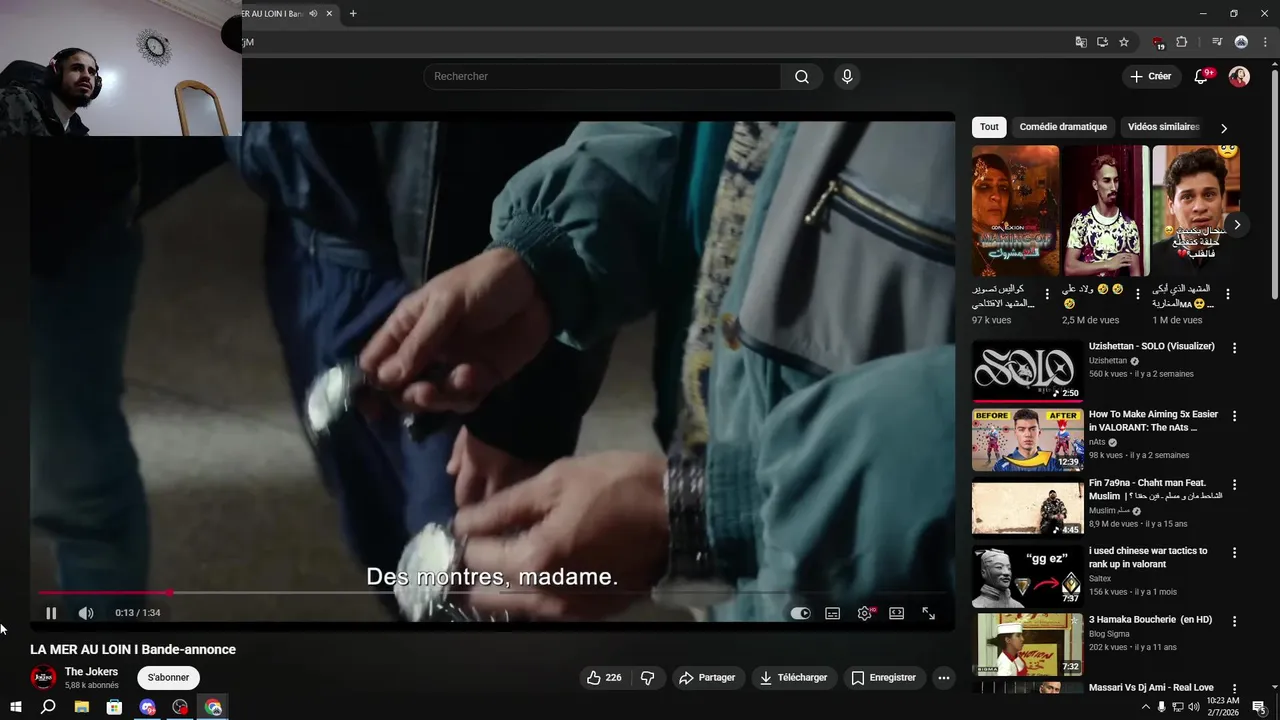The width and height of the screenshot is (1280, 720).
Task: Open options for 1 M de vues Short
Action: click(x=1227, y=295)
